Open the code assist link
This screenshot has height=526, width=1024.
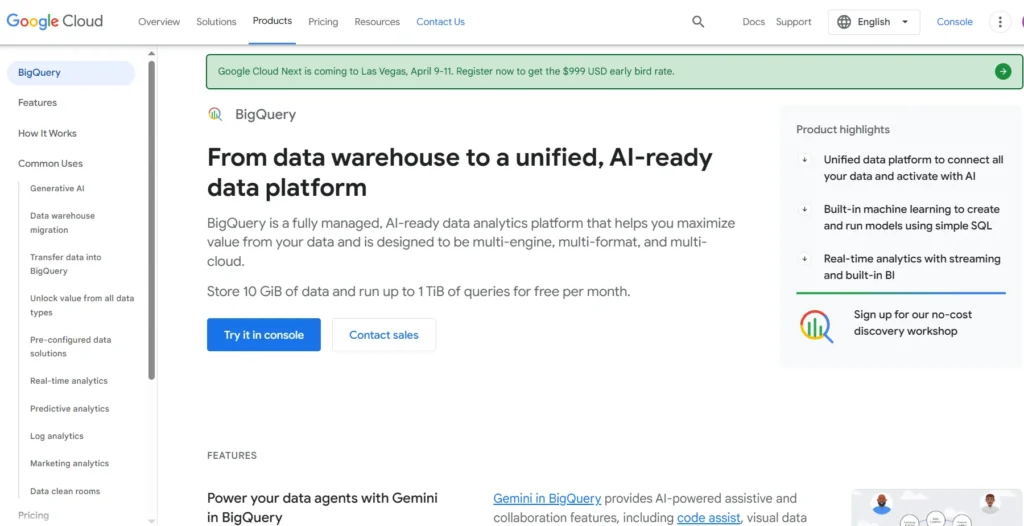click(x=709, y=518)
